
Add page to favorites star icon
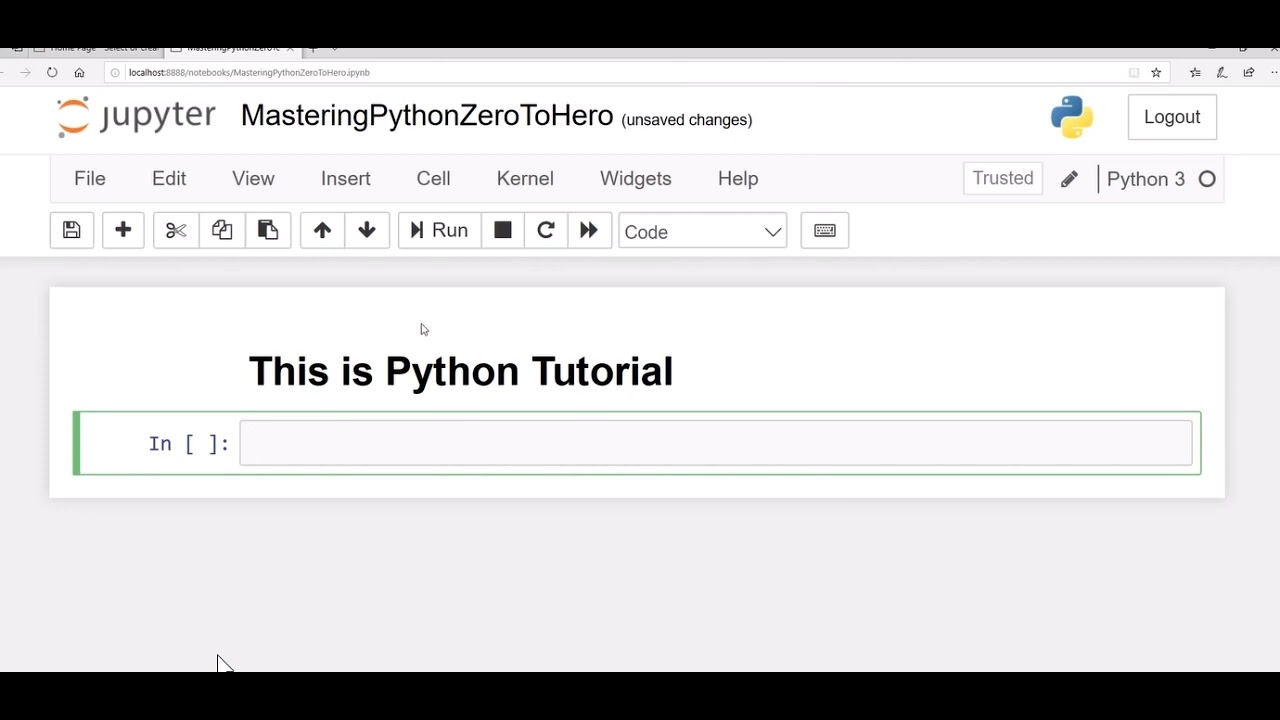tap(1156, 72)
